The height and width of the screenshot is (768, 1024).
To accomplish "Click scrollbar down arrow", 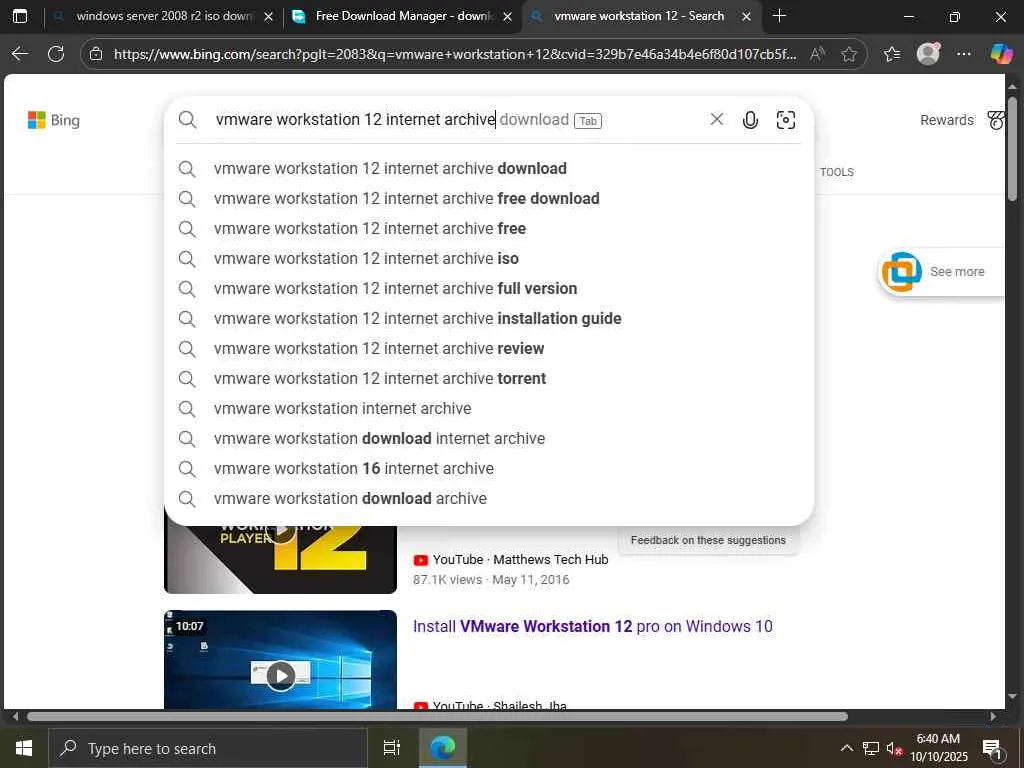I will pos(1012,696).
